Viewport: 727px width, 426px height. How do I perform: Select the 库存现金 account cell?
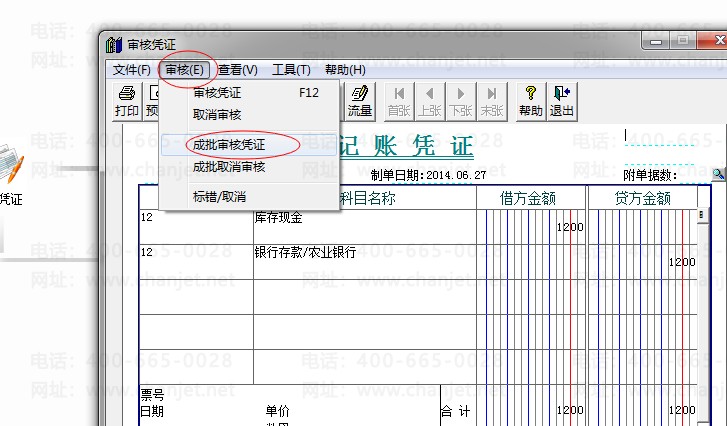click(x=365, y=227)
